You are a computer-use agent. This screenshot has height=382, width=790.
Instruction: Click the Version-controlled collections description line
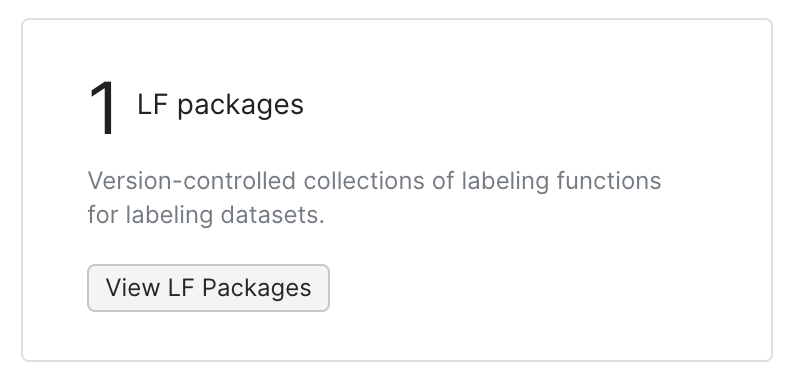point(374,180)
